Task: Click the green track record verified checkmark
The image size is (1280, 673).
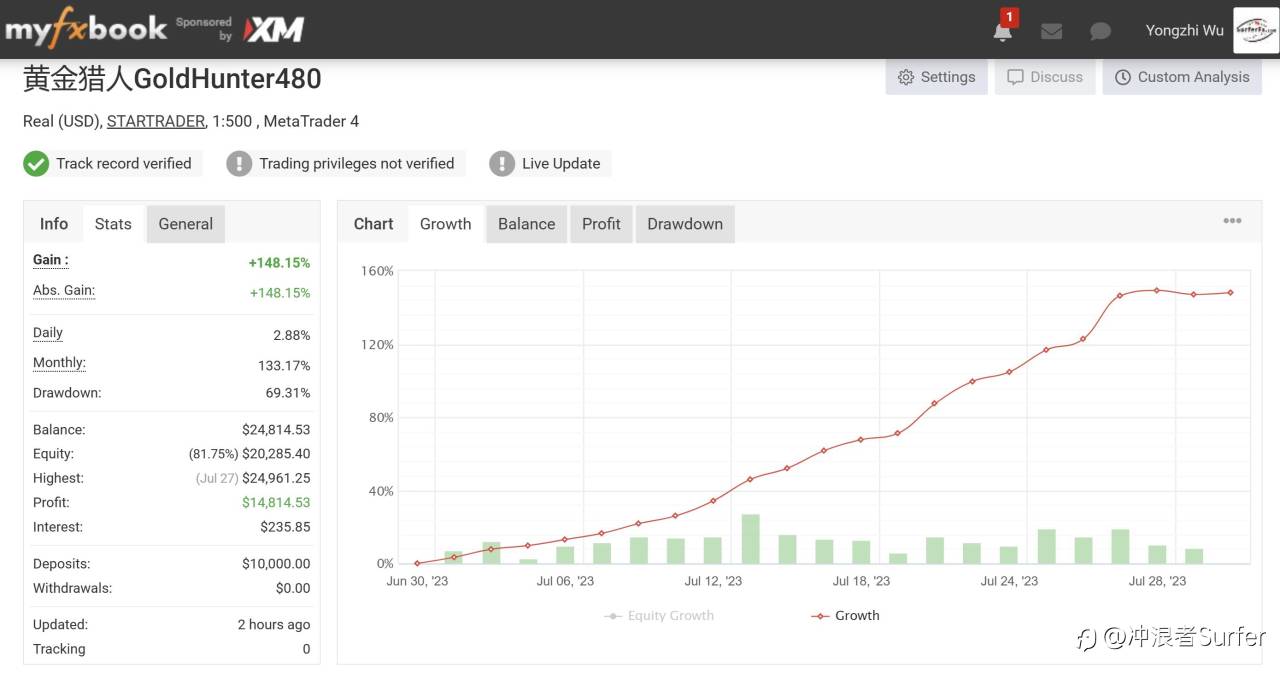Action: click(36, 164)
